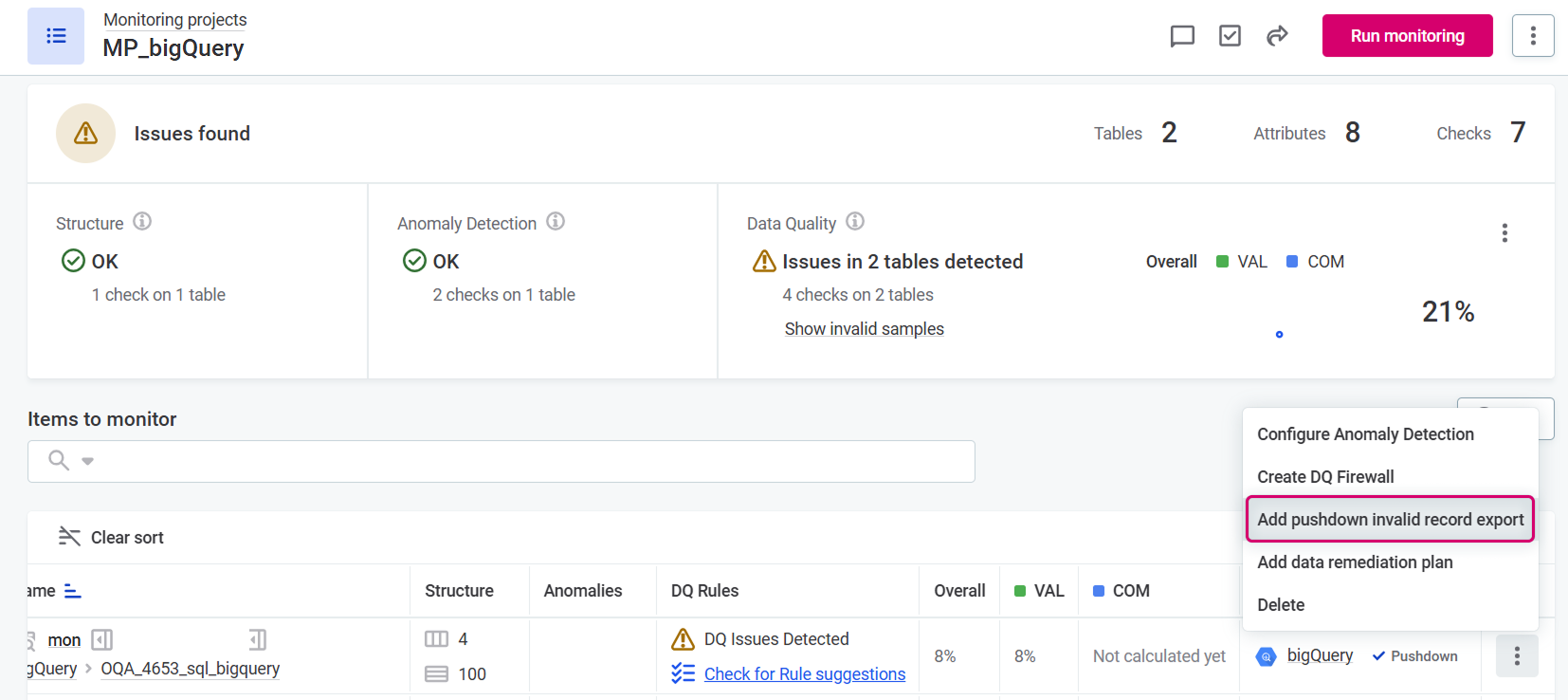Open Check for Rule suggestions link
Viewport: 1568px width, 700px height.
pyautogui.click(x=805, y=673)
